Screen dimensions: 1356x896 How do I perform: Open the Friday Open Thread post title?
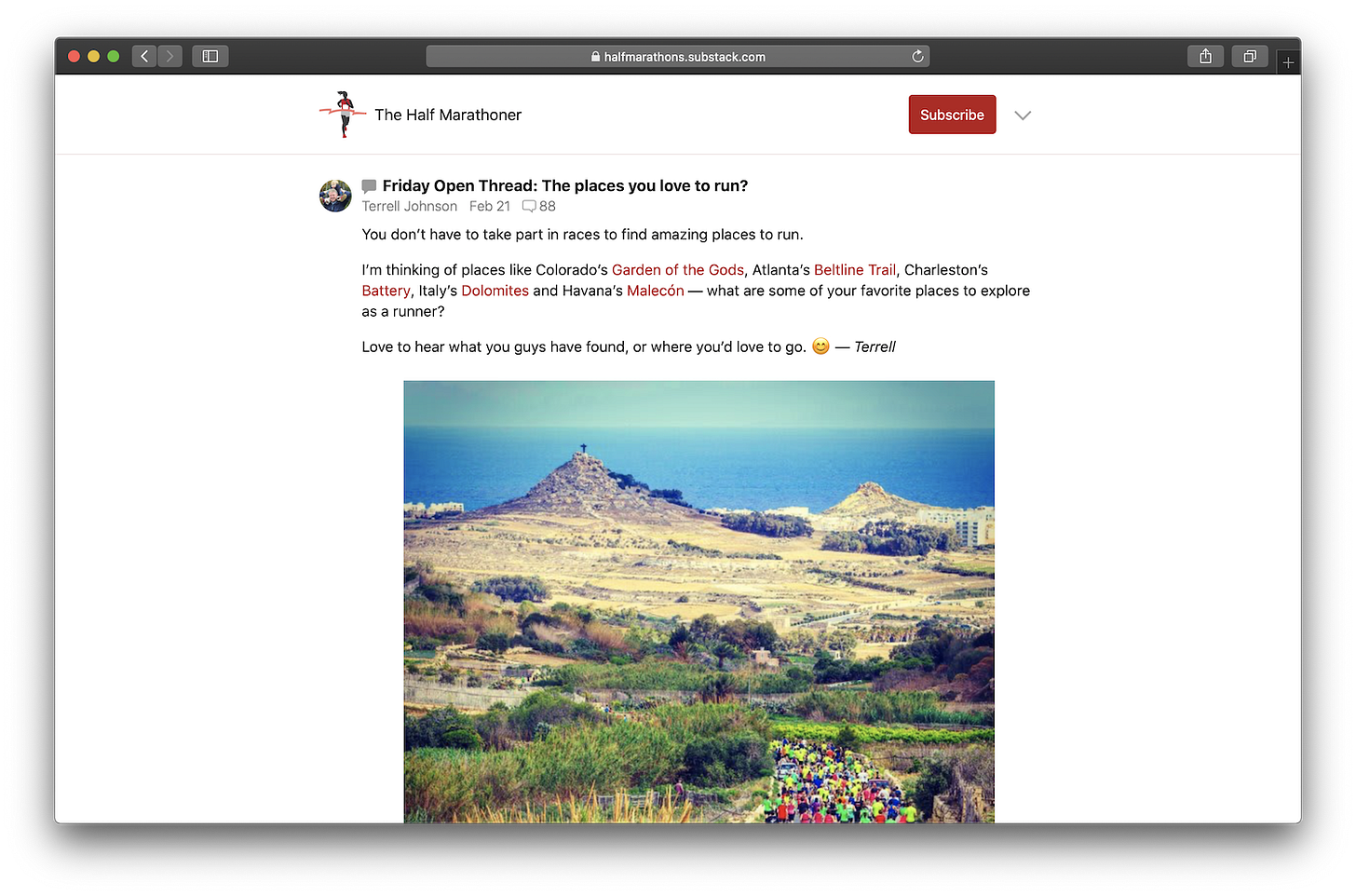565,186
